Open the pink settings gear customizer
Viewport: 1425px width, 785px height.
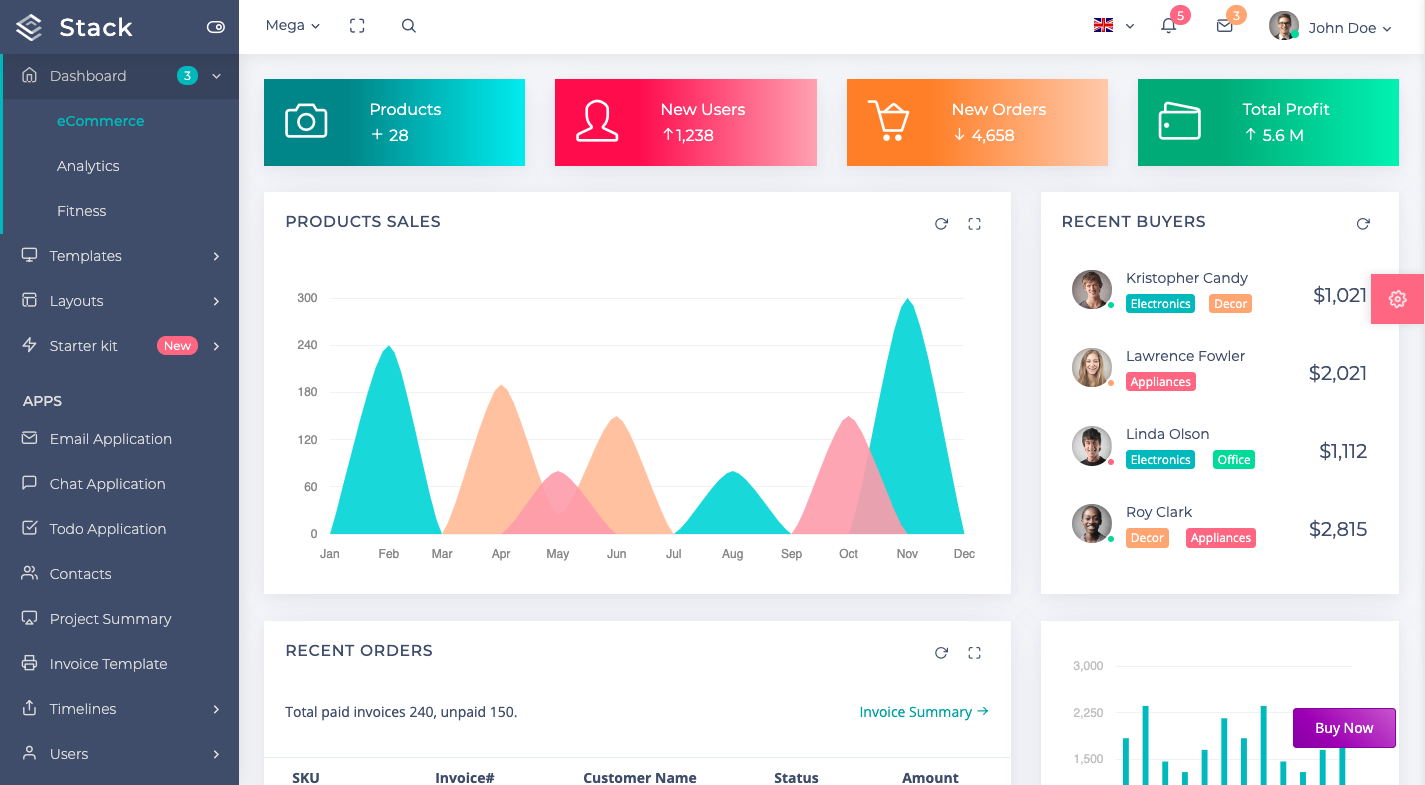[1398, 299]
